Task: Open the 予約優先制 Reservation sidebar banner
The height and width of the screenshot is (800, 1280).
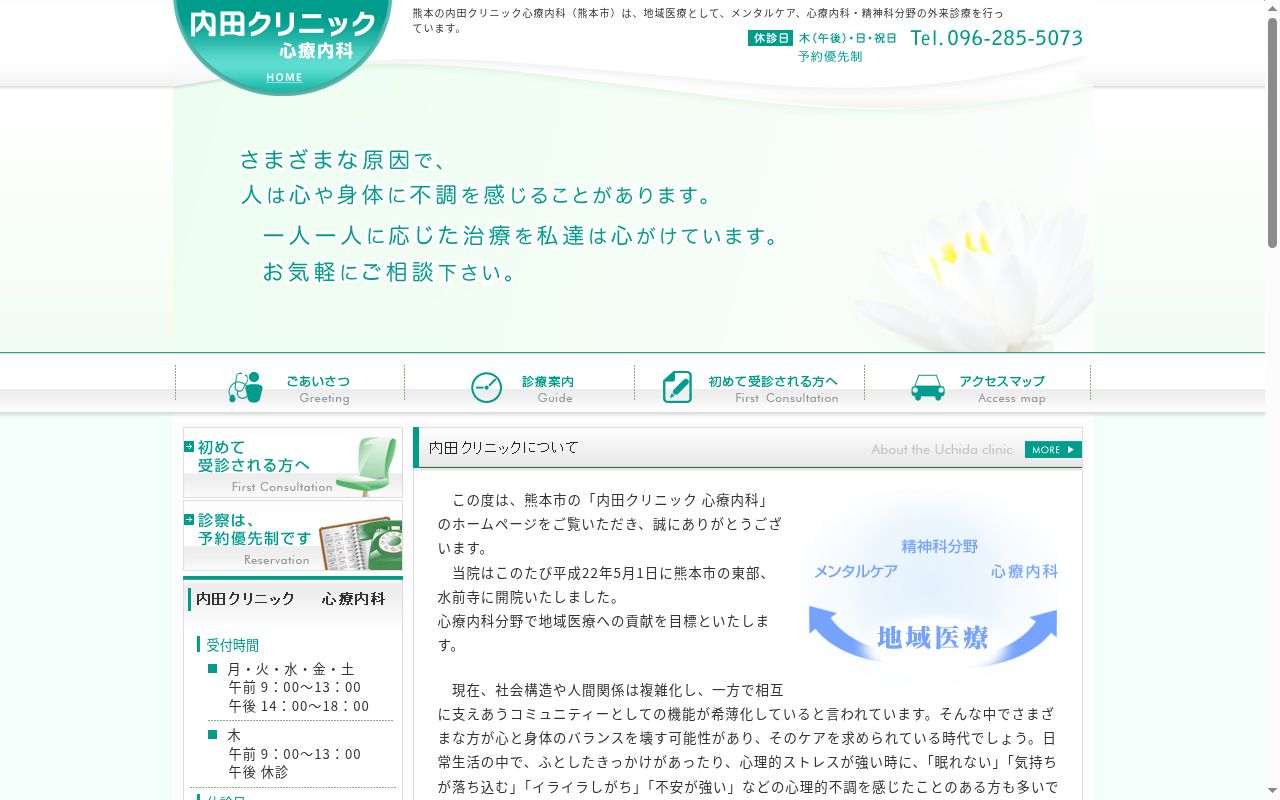Action: pos(293,536)
